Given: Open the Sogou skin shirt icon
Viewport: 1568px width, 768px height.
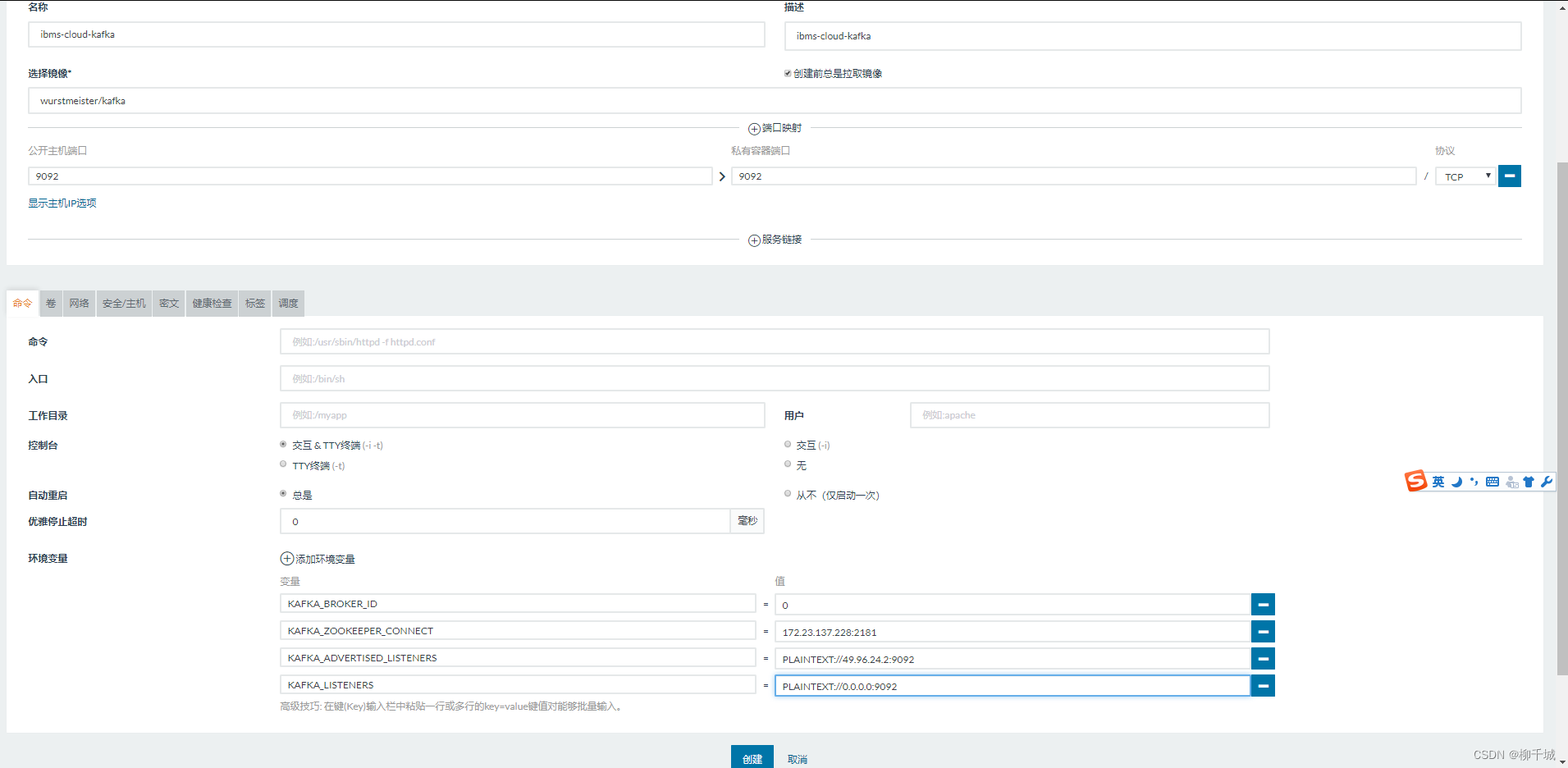Looking at the screenshot, I should 1528,482.
